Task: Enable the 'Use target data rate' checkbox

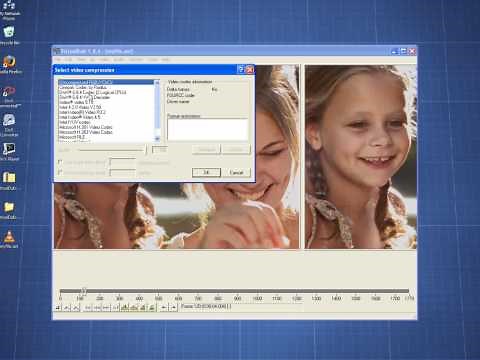Action: 60,162
